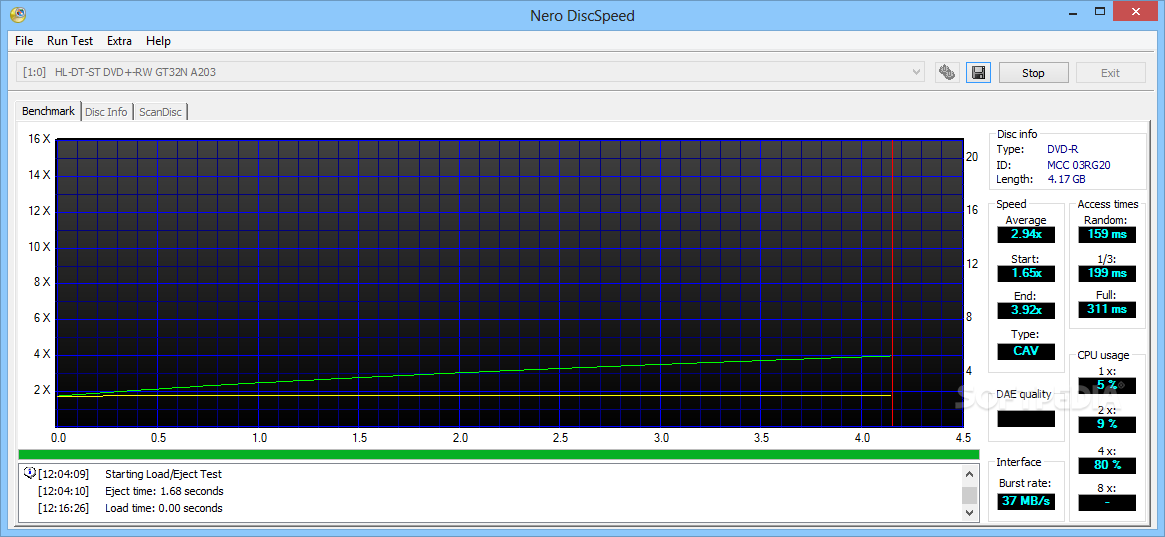Open the Help menu
The image size is (1165, 537).
158,41
